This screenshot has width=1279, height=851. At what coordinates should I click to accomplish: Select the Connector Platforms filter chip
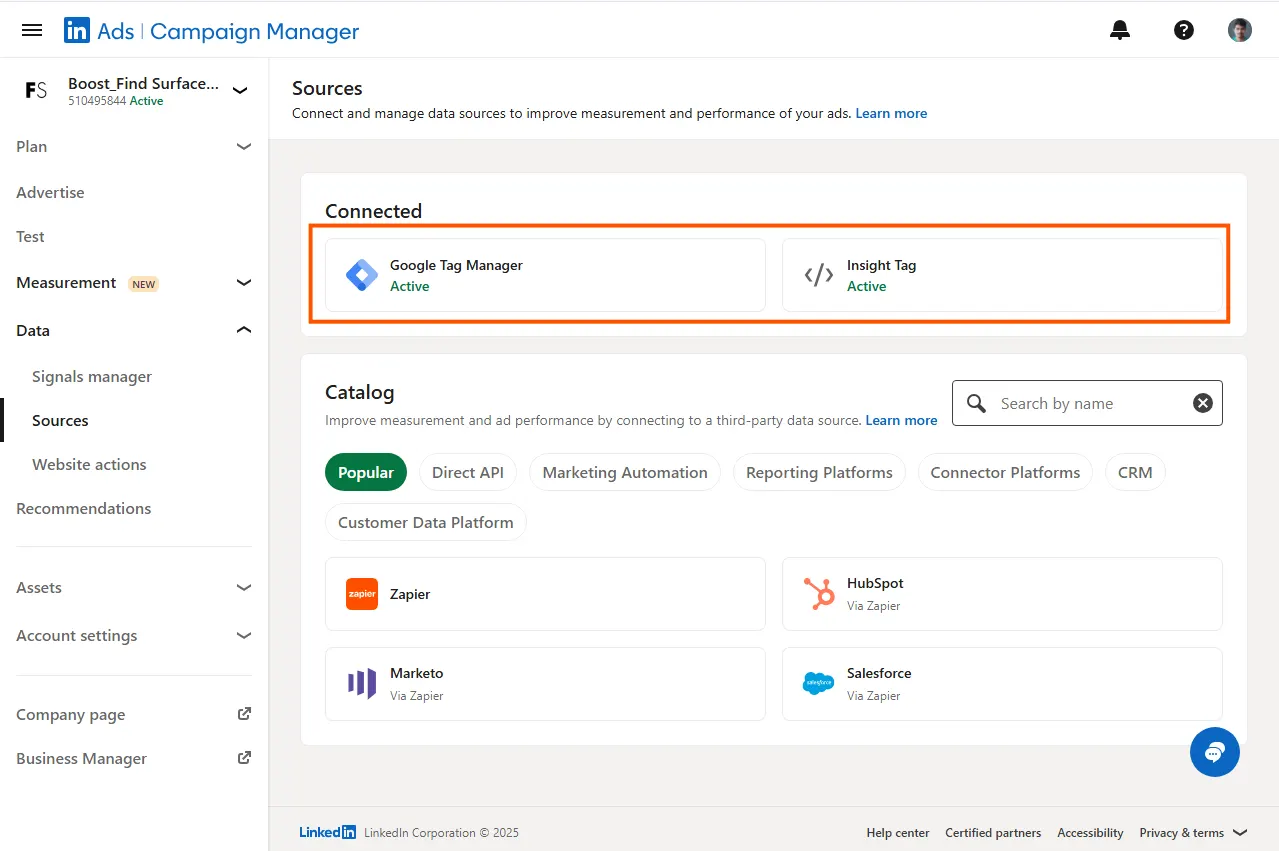tap(1005, 472)
